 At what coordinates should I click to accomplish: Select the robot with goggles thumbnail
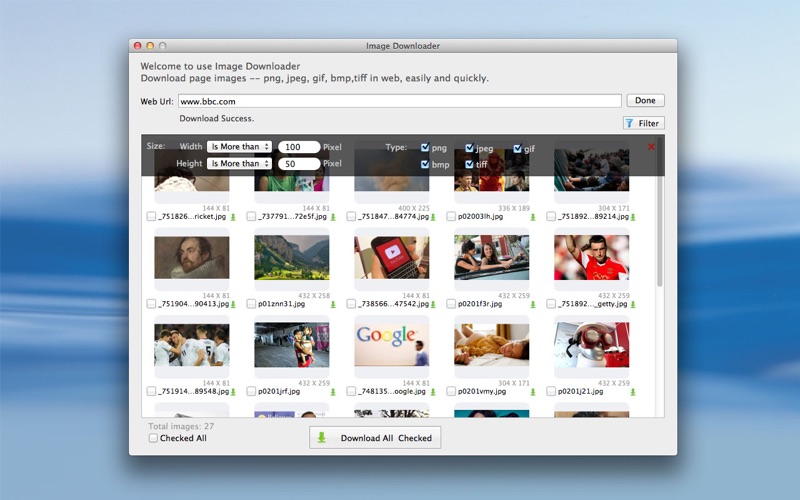click(x=592, y=344)
